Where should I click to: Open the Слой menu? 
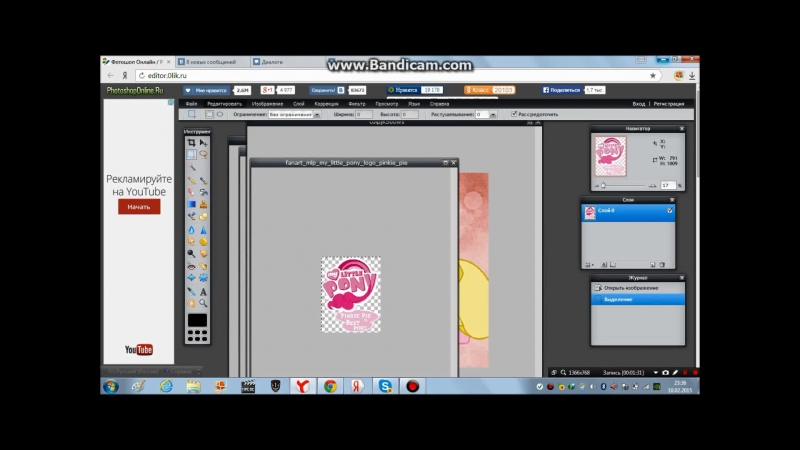point(298,104)
